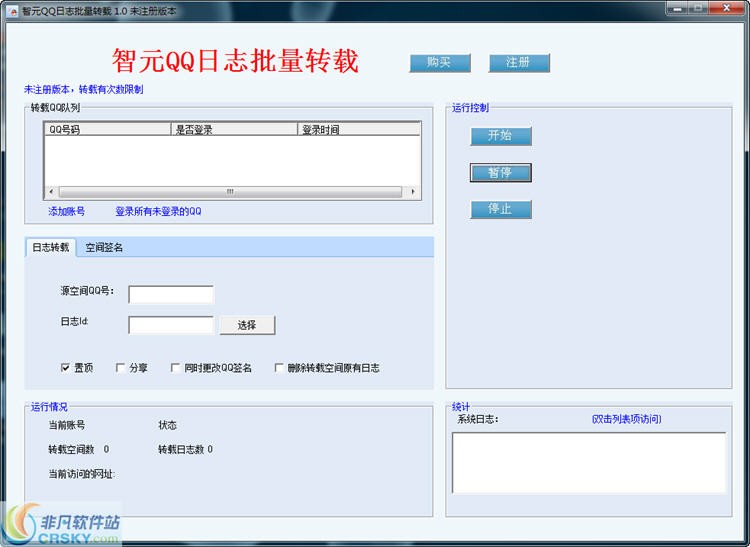Focus the 源空间QQ号 input field

pyautogui.click(x=171, y=295)
